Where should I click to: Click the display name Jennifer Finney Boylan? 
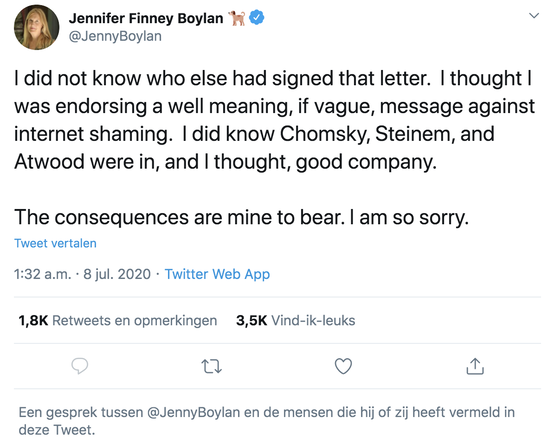[146, 18]
